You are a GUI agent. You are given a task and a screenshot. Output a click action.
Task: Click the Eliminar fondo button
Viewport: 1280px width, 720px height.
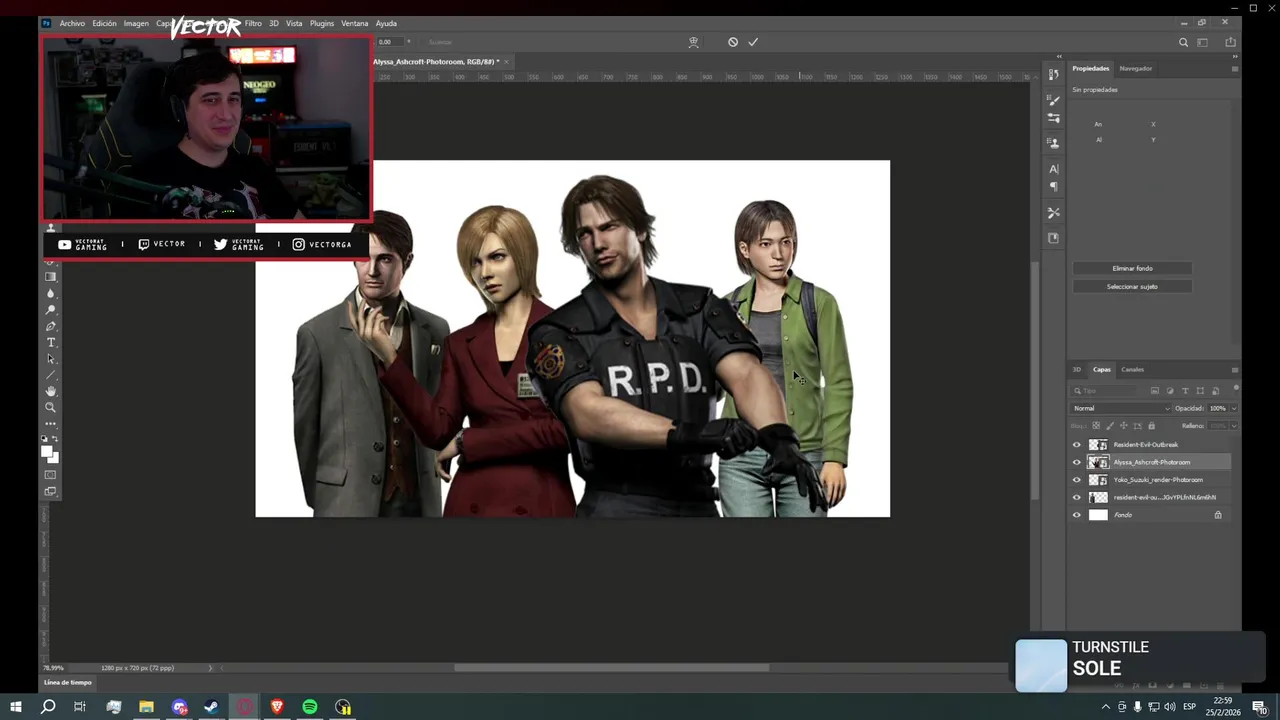tap(1132, 269)
